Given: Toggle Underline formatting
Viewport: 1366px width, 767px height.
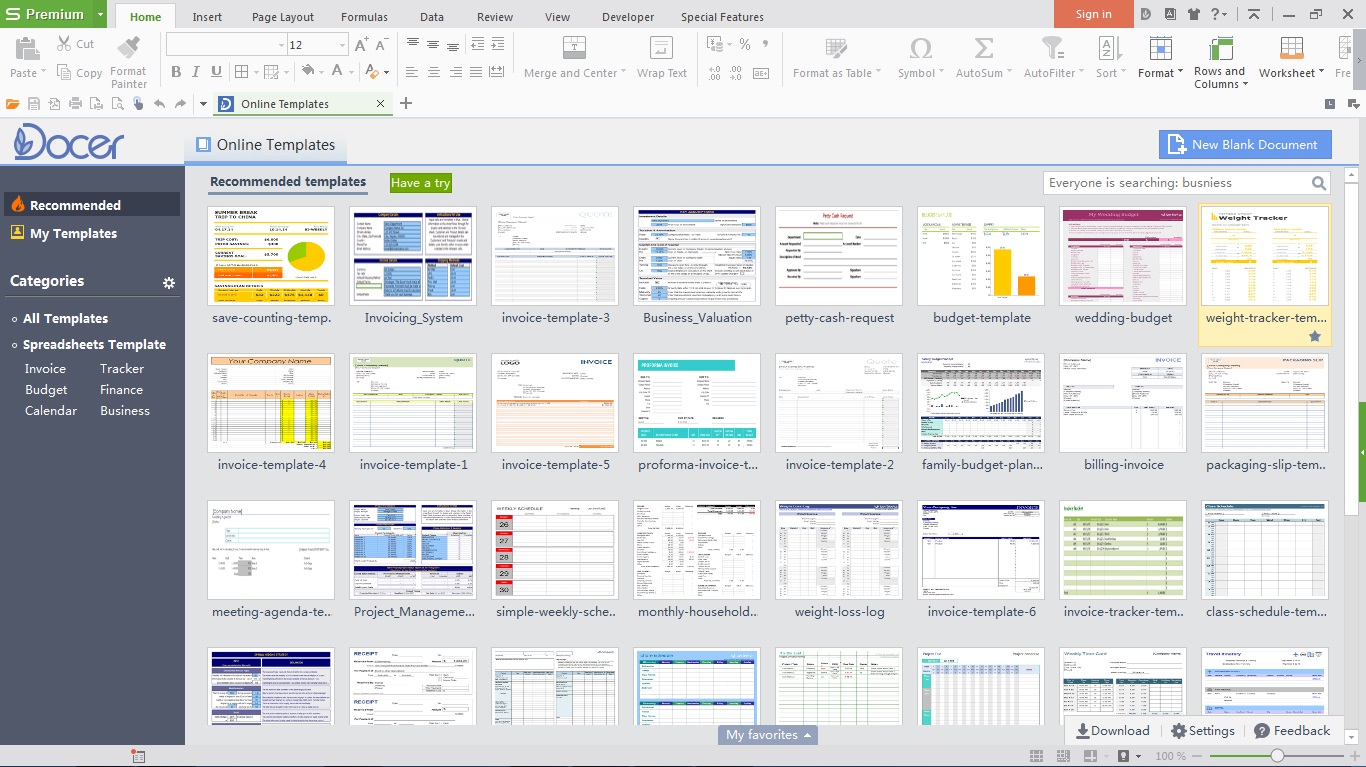Looking at the screenshot, I should coord(216,72).
